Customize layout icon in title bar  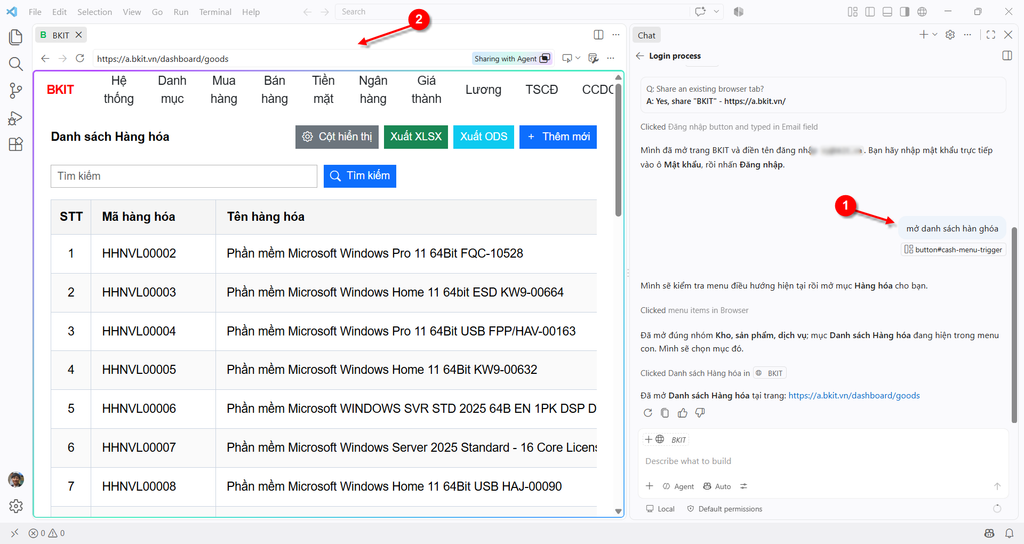click(x=852, y=11)
